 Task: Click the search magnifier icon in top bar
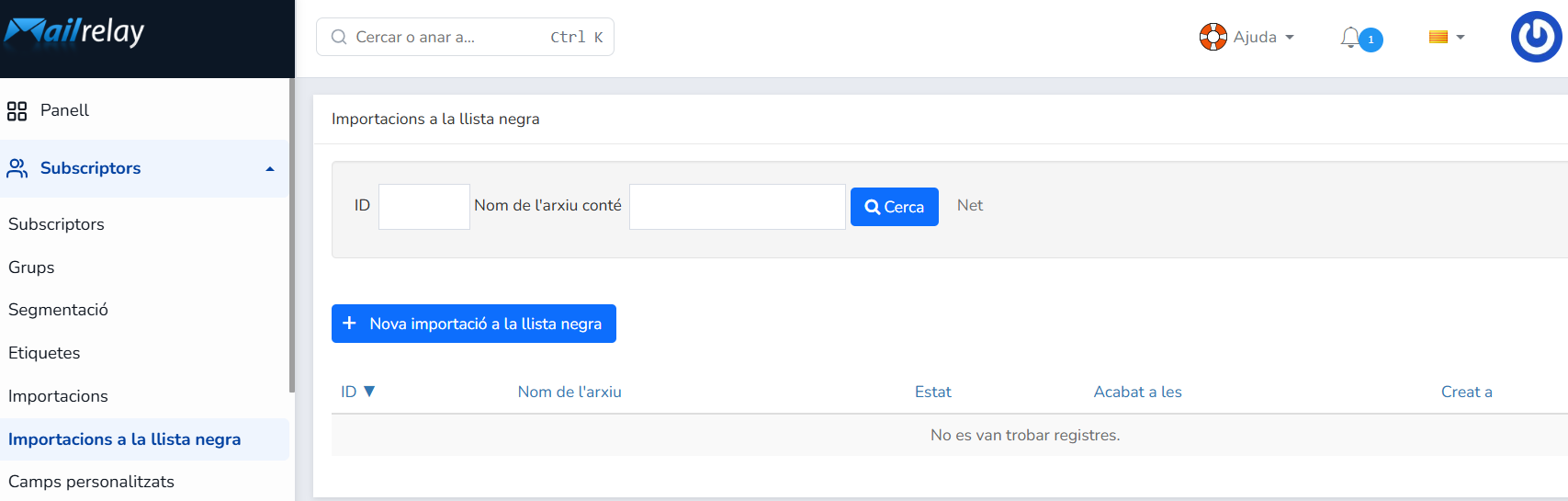(x=339, y=37)
